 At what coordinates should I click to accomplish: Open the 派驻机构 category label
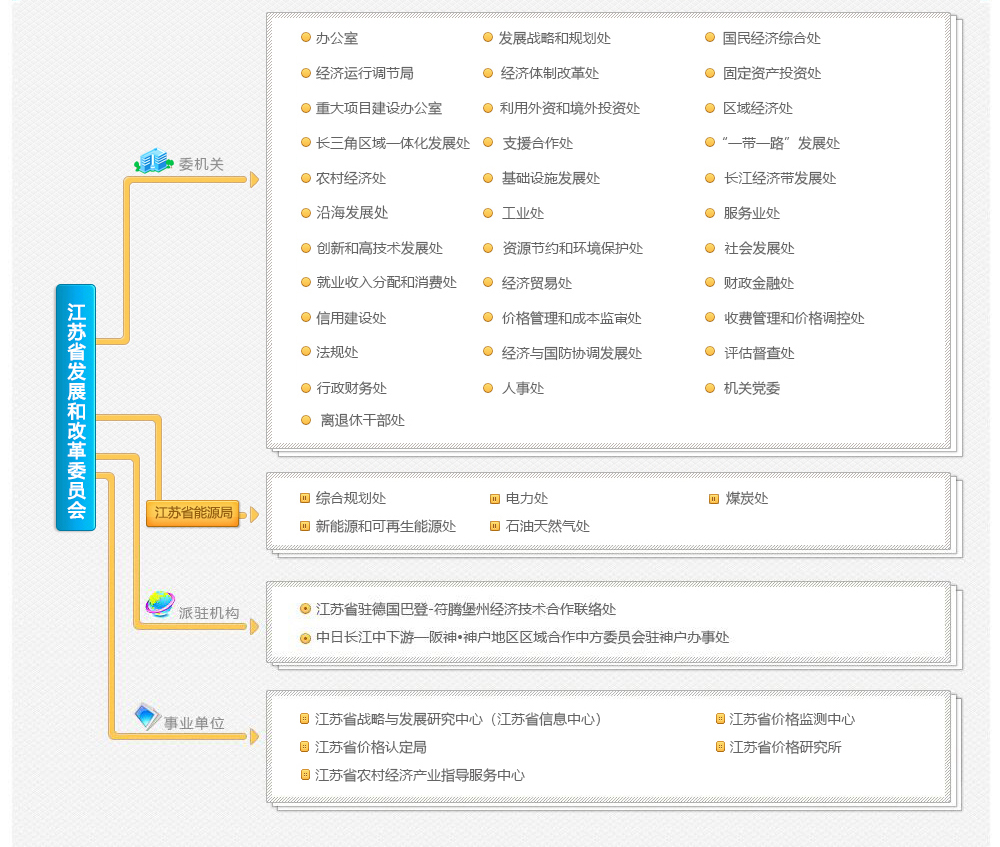[208, 613]
